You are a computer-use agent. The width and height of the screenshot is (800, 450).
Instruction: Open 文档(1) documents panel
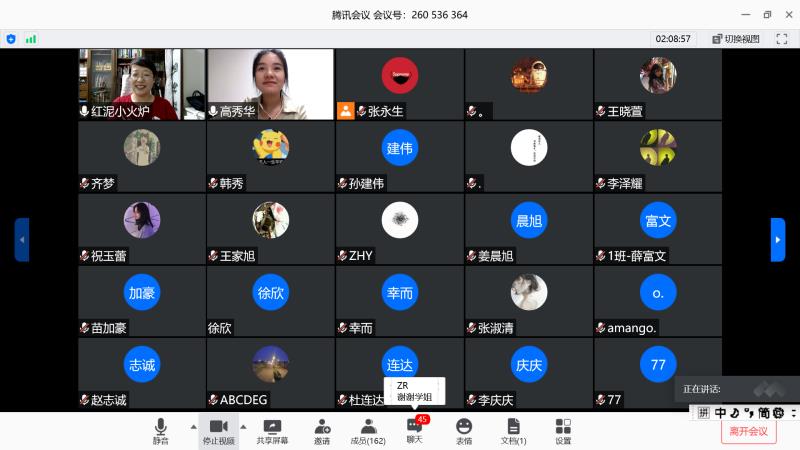pos(513,431)
